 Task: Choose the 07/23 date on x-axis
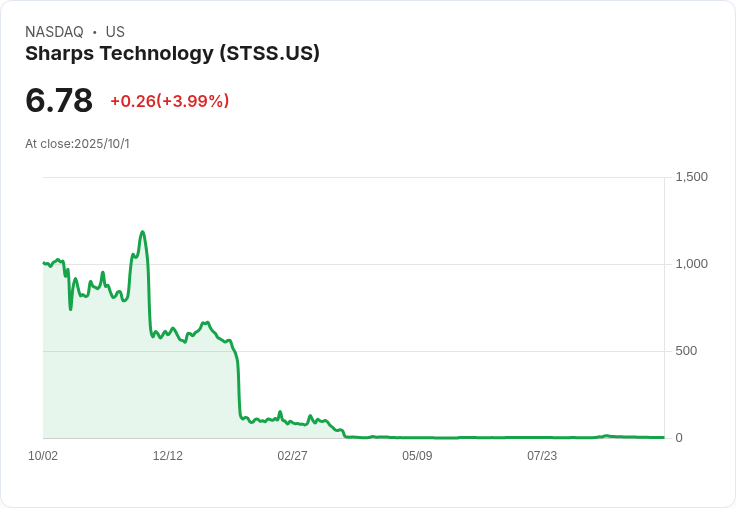coord(542,456)
